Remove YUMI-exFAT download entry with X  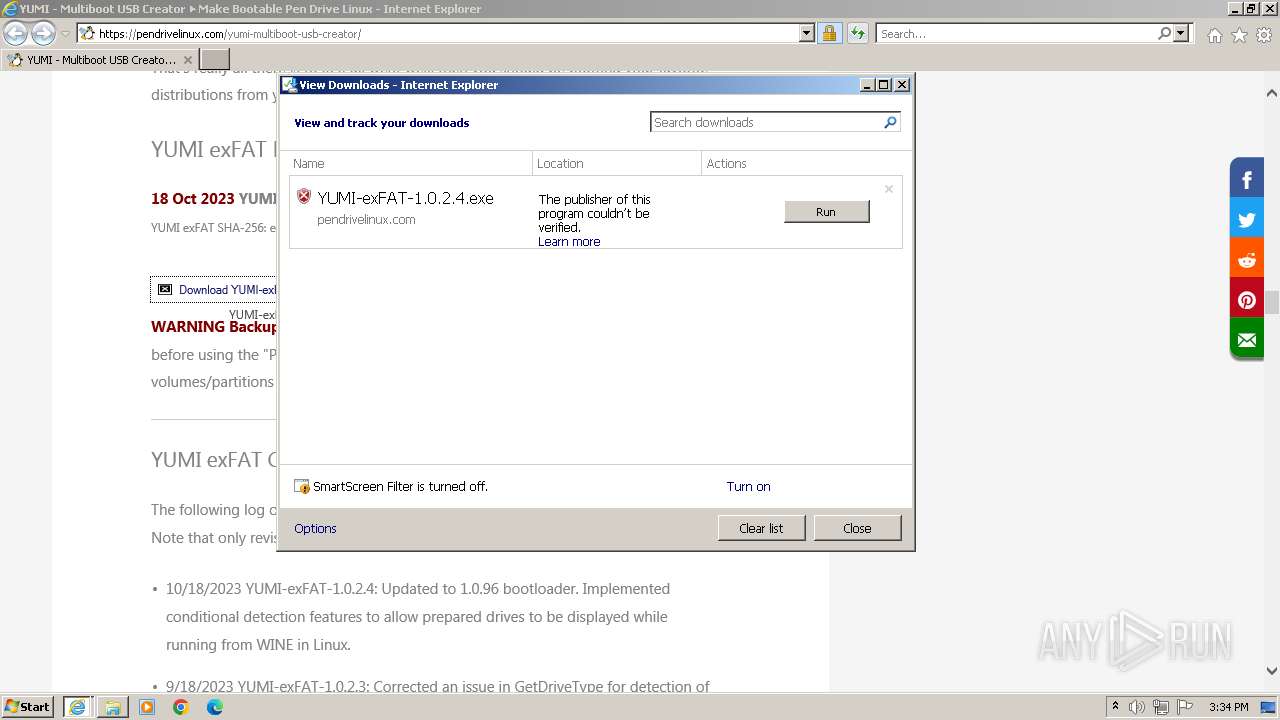[x=888, y=189]
